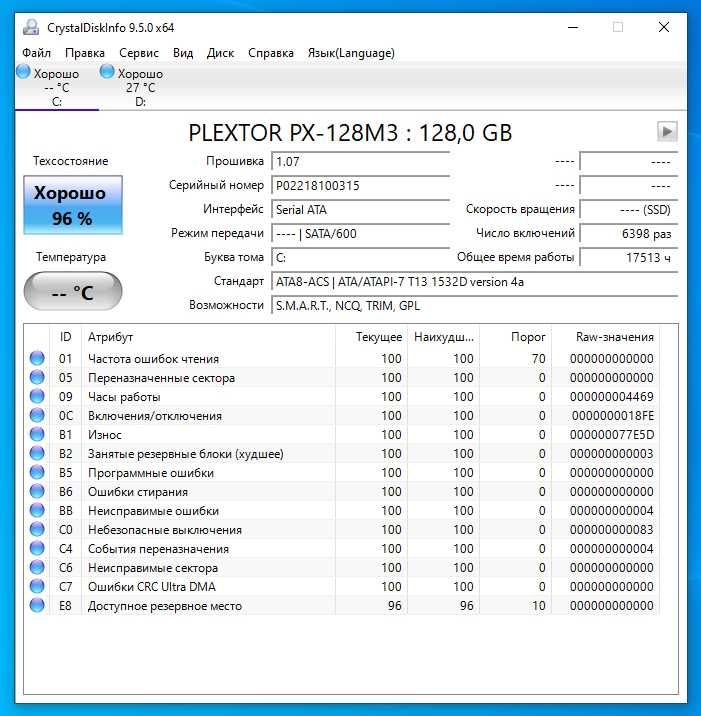Click the ID column header
701x716 pixels.
[66, 337]
